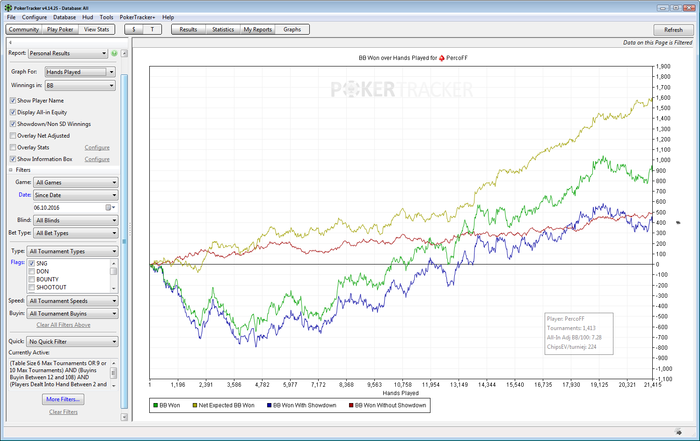Click the sidebar scroll-down arrow button
The image size is (700, 441).
pos(124,417)
